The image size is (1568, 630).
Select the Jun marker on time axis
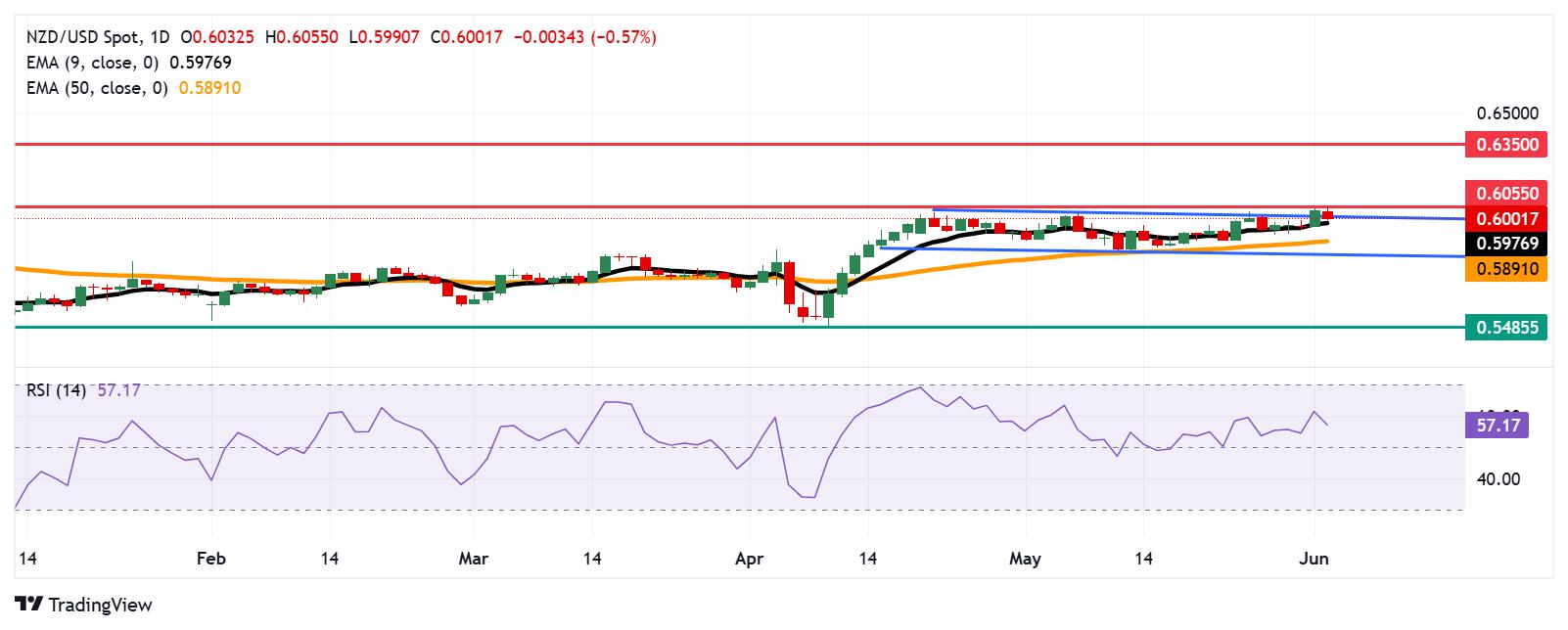click(1314, 559)
